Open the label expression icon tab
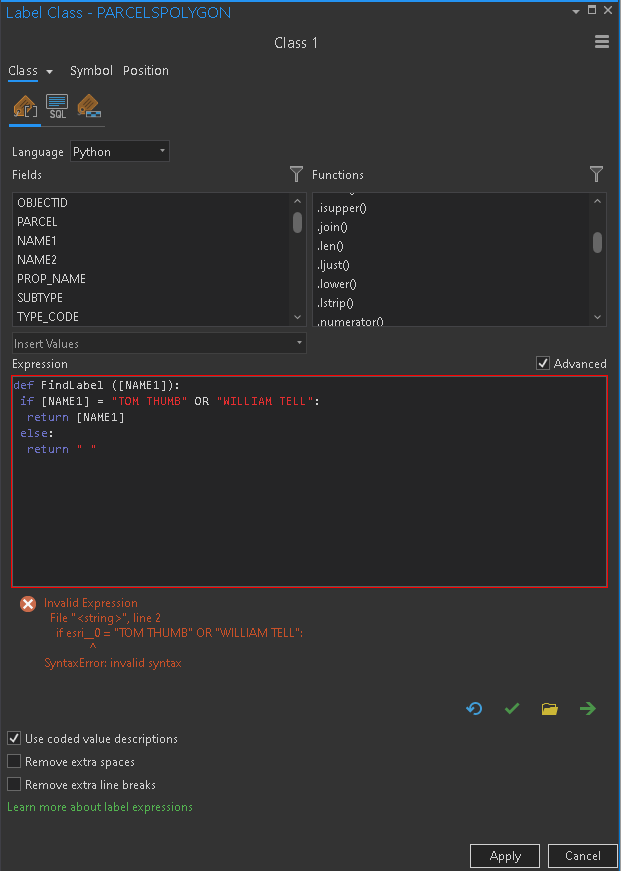Image resolution: width=621 pixels, height=871 pixels. [x=25, y=107]
